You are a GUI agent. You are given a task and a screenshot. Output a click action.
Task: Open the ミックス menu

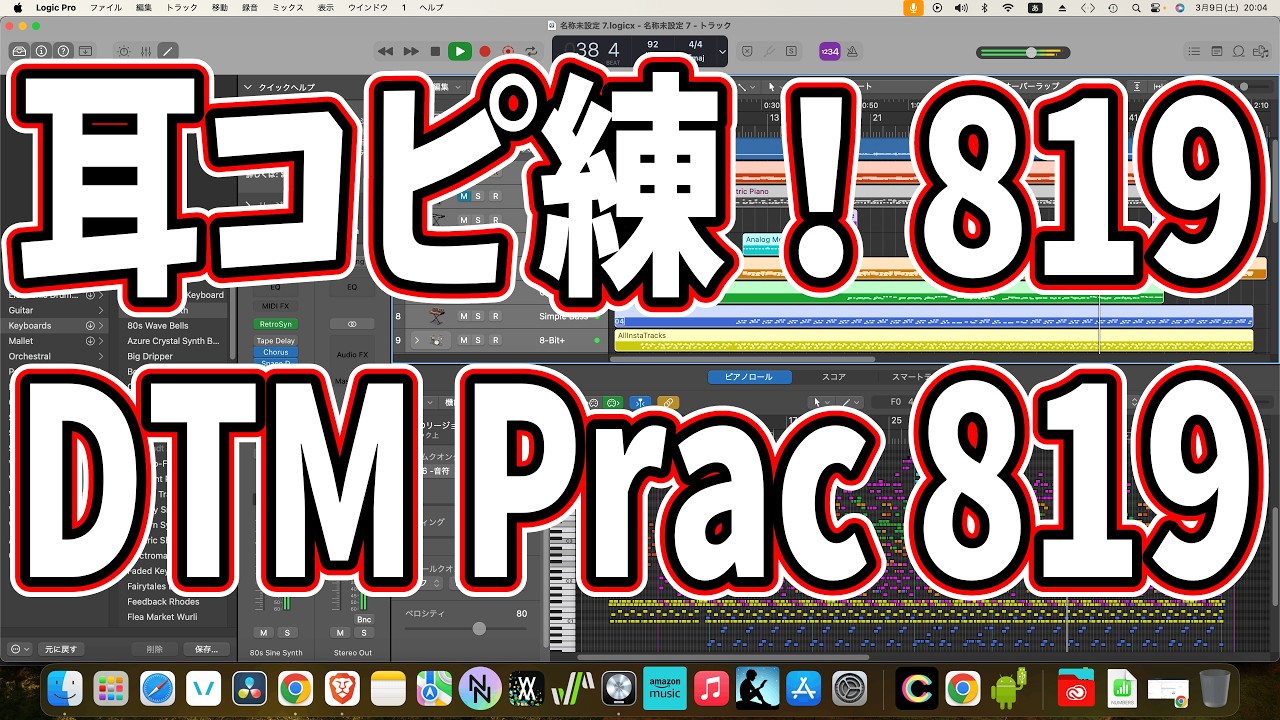click(288, 7)
